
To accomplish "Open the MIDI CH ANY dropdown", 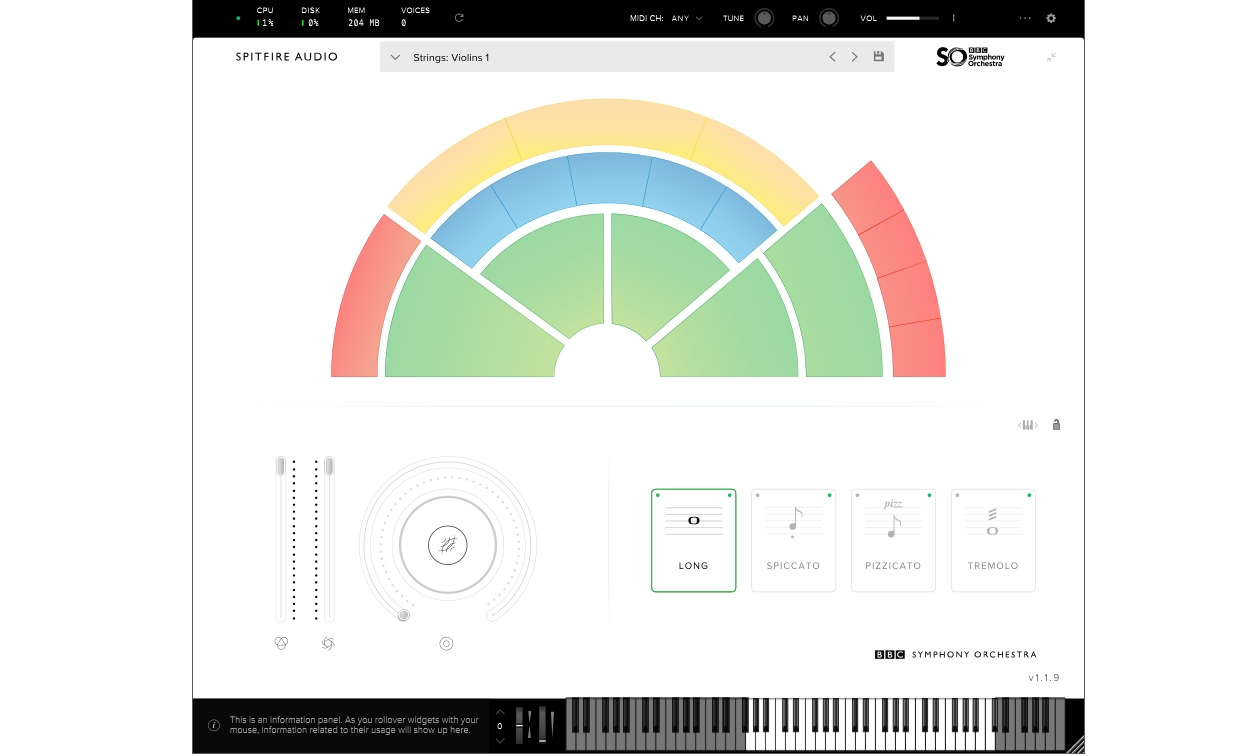I will coord(687,18).
